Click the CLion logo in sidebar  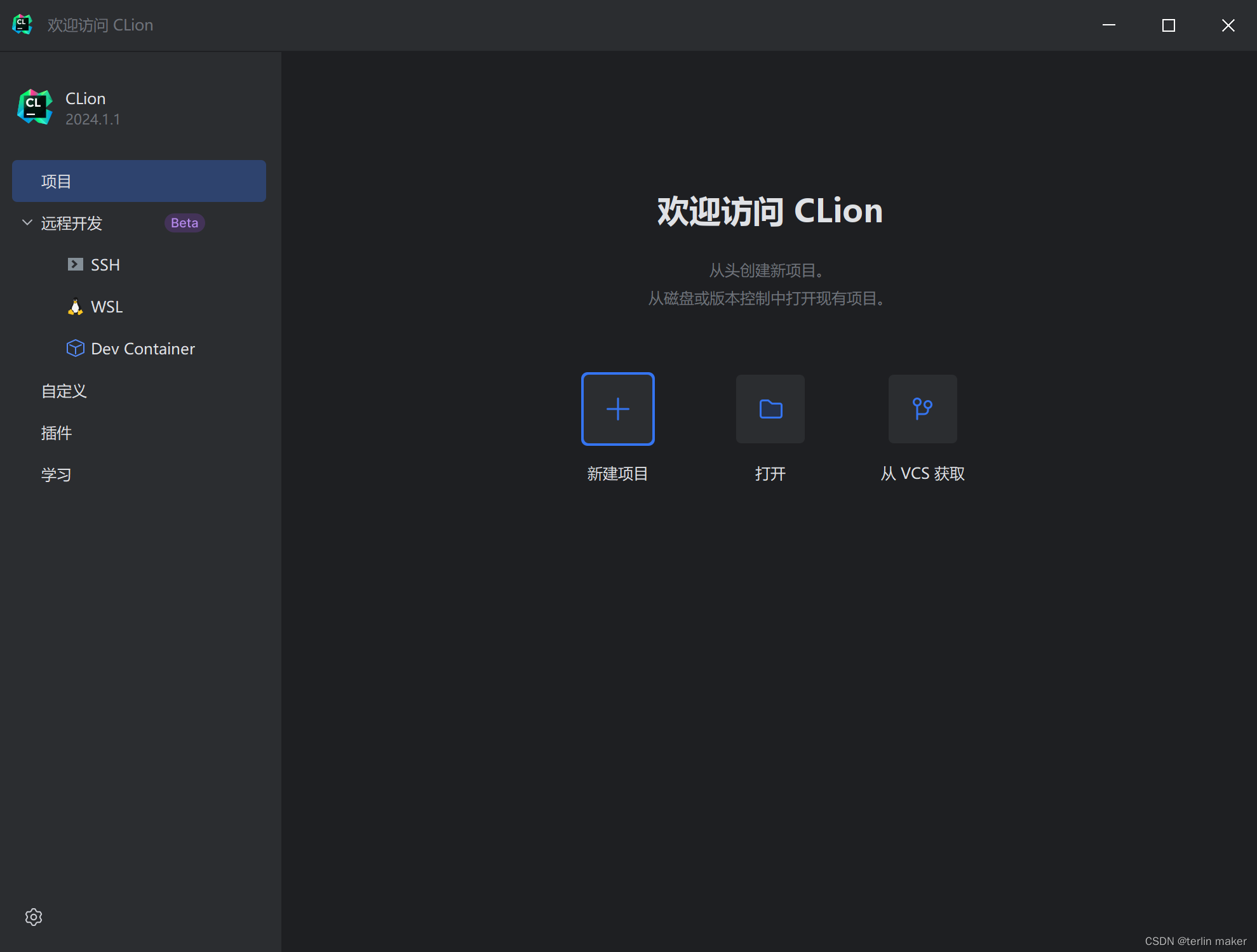coord(35,107)
